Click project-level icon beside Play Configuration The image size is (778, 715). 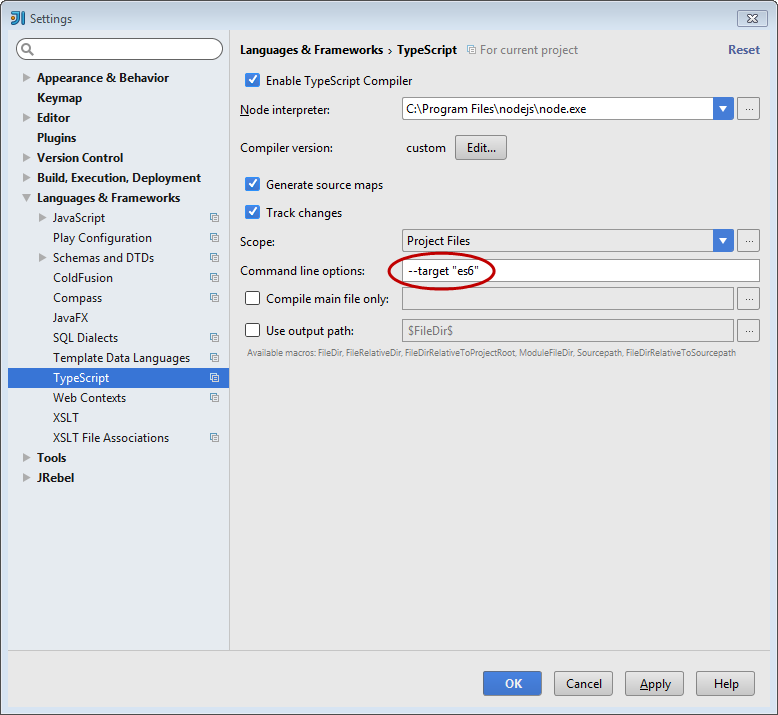pos(214,238)
